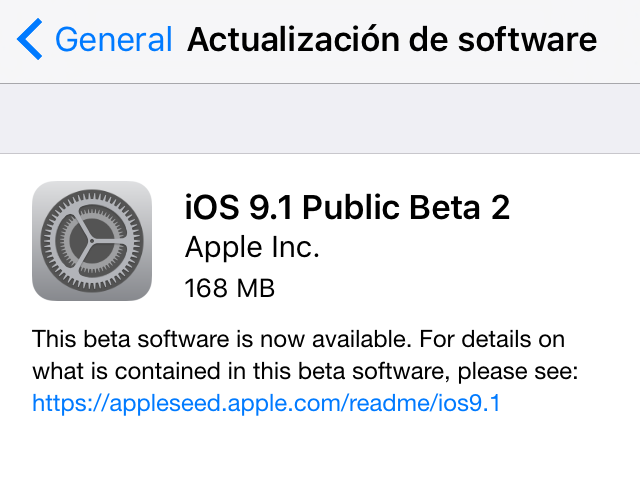The height and width of the screenshot is (492, 640).
Task: Click the center hub of the gear icon
Action: [92, 241]
